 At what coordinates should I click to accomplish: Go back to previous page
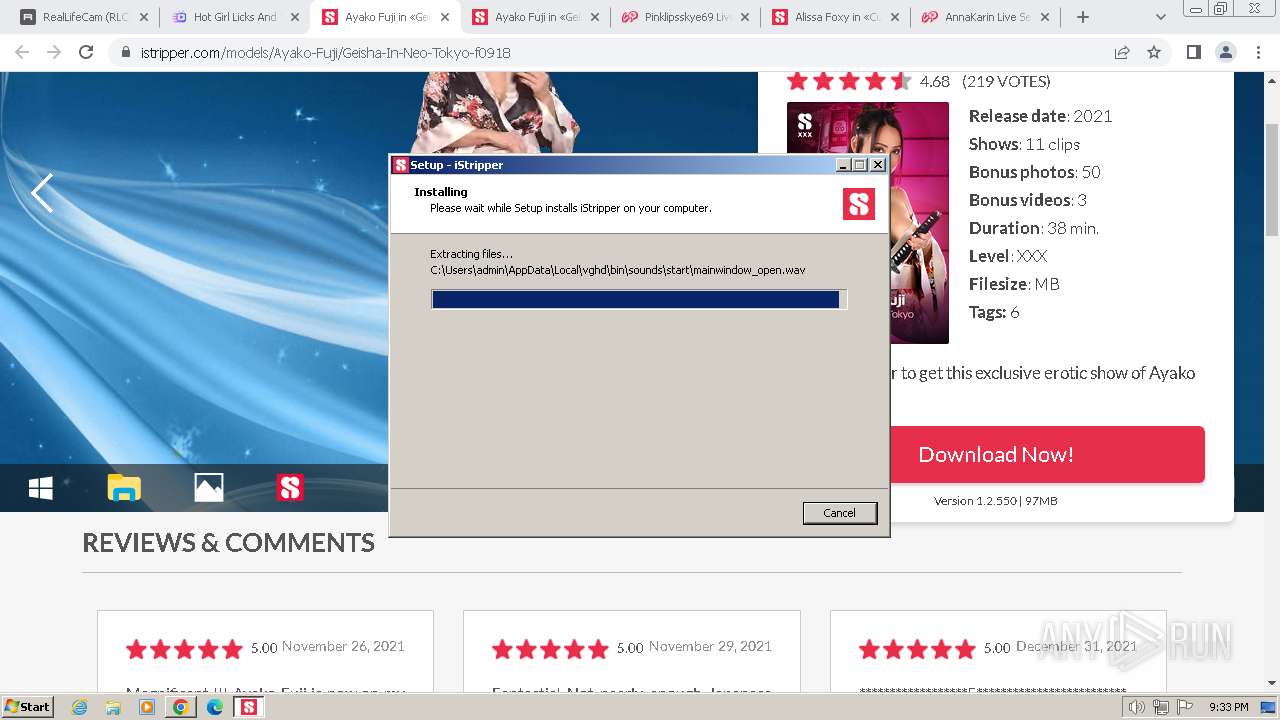pyautogui.click(x=22, y=52)
